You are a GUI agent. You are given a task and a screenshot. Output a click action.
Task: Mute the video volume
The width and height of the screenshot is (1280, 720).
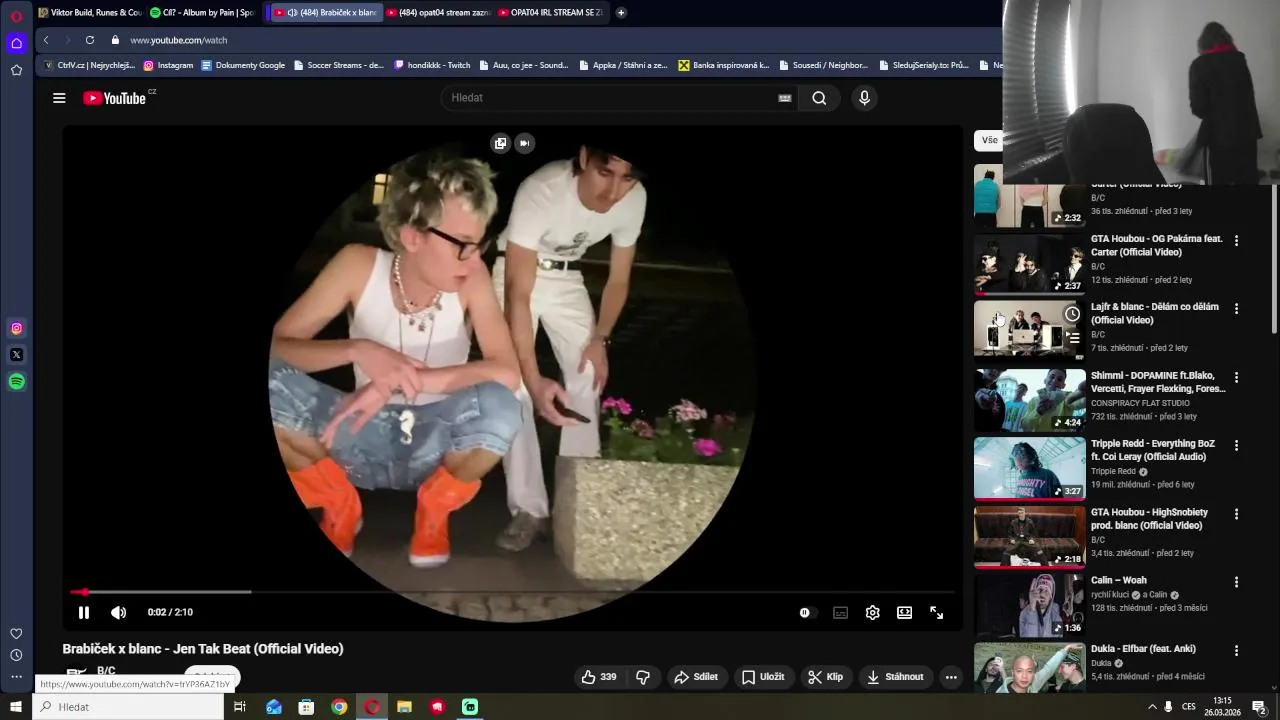coord(118,612)
